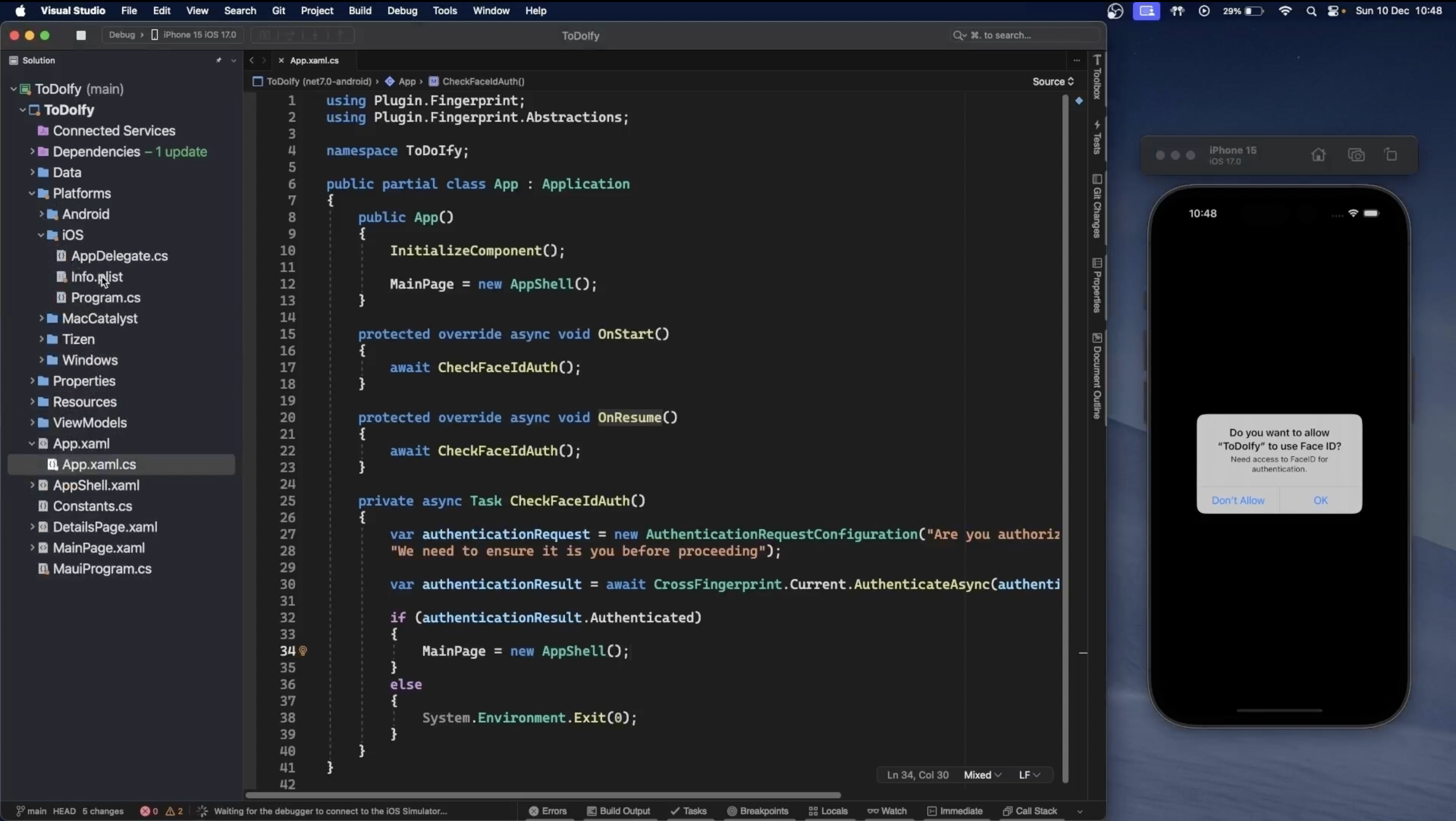Open the Toolbox side panel
The width and height of the screenshot is (1456, 821).
[x=1097, y=76]
